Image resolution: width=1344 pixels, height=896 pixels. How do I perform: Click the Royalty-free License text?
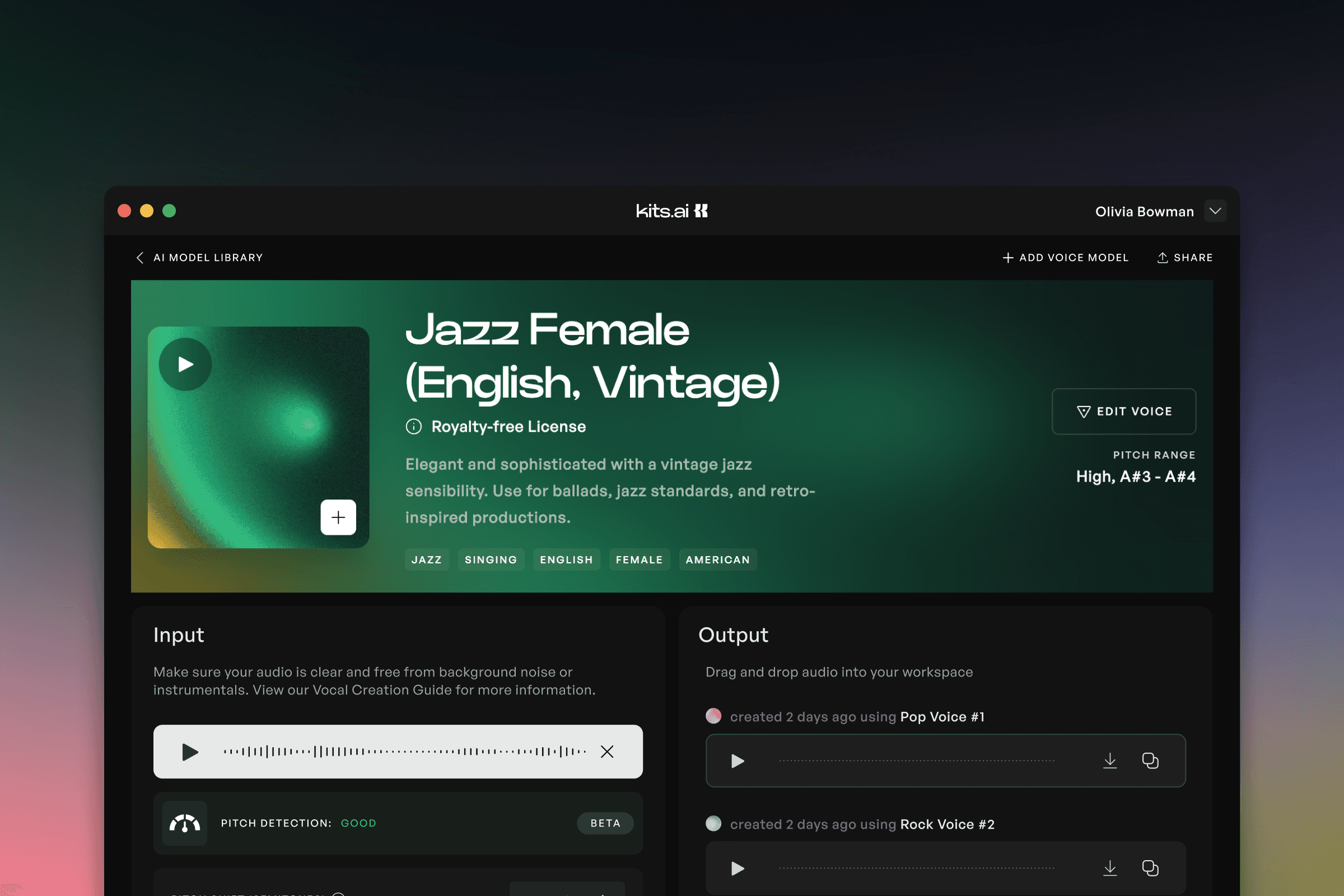pos(508,426)
